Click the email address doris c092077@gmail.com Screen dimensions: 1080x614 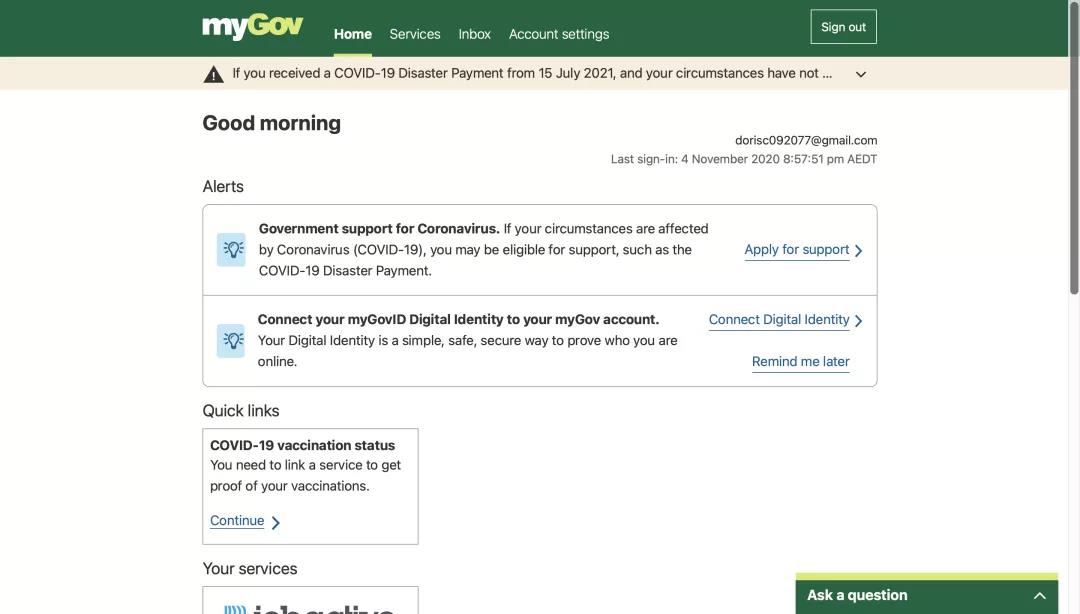click(806, 141)
